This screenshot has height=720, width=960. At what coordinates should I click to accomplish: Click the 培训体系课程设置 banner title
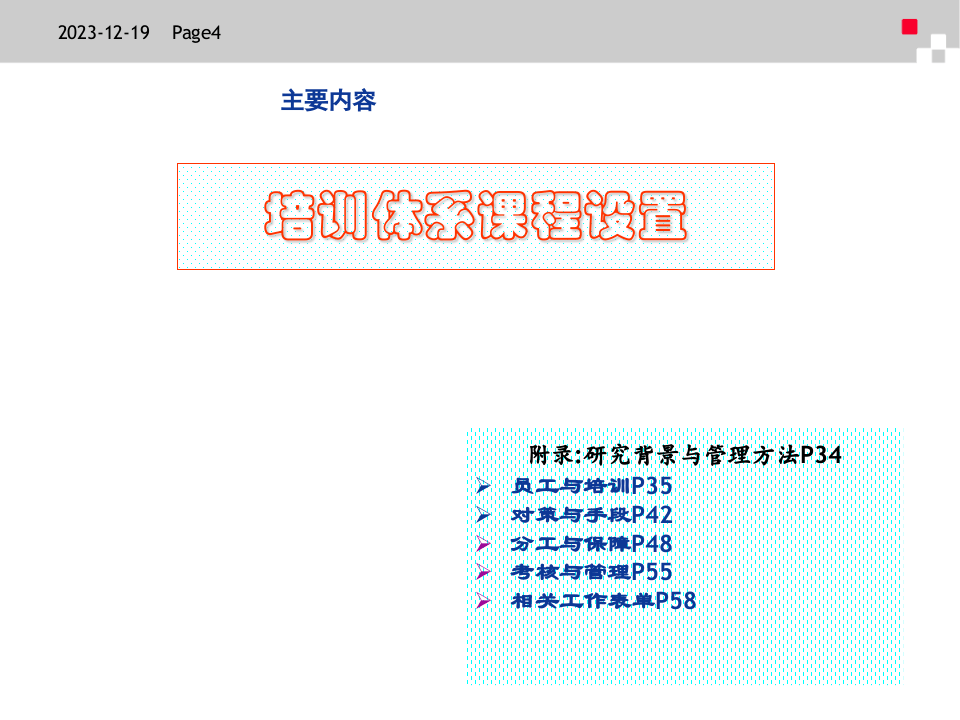click(476, 215)
